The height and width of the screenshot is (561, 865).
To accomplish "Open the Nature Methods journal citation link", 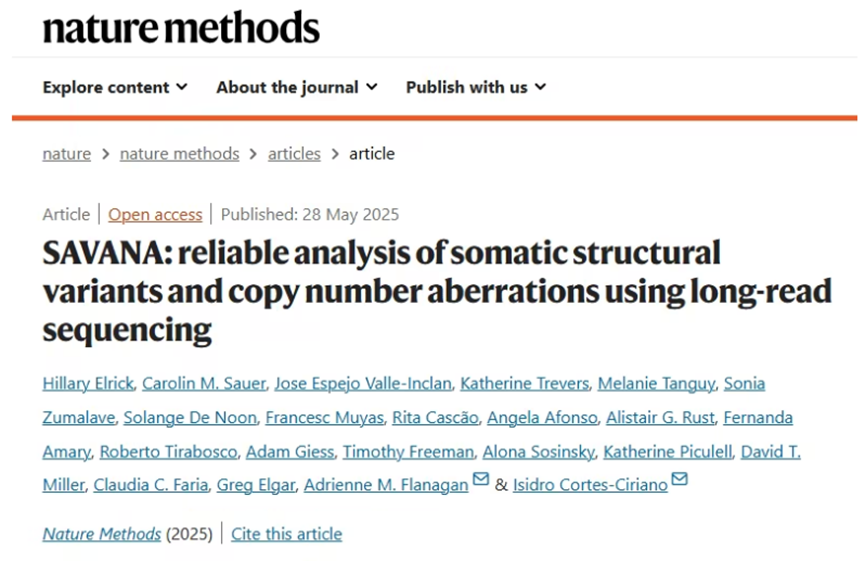I will 101,534.
